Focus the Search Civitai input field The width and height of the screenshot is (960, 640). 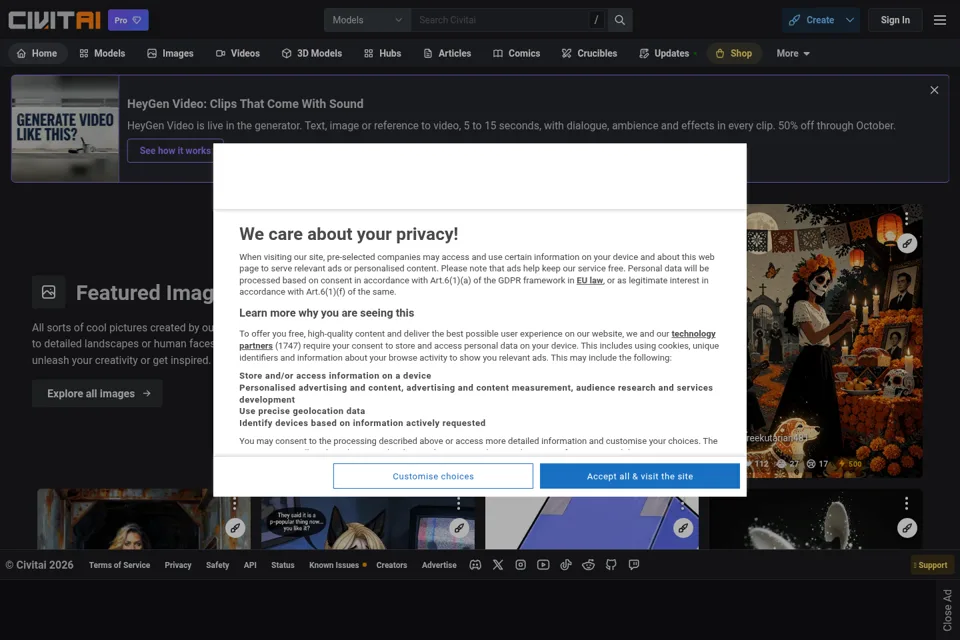[502, 20]
